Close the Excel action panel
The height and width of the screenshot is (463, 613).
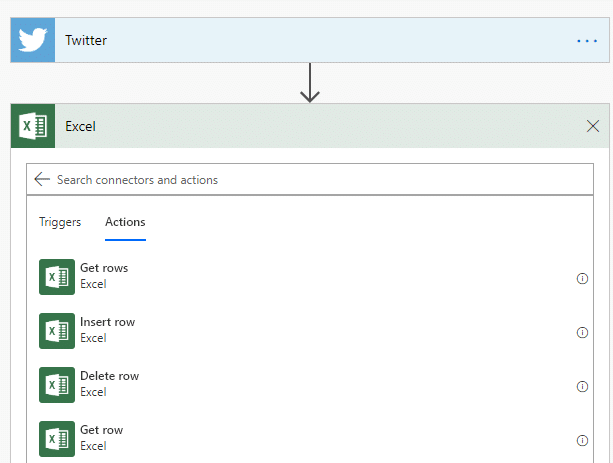click(593, 126)
